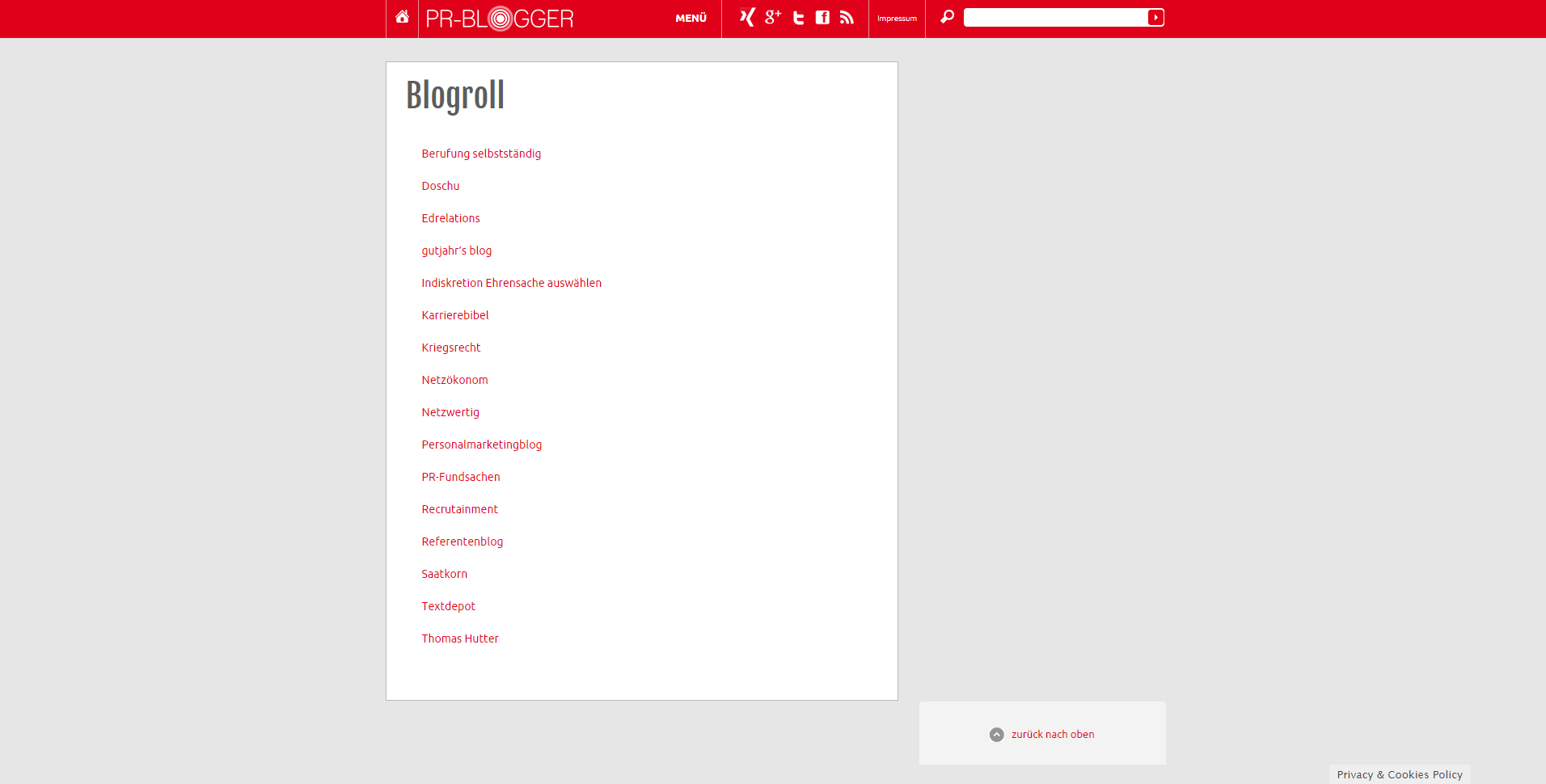Open the Edrelations link

pos(450,218)
